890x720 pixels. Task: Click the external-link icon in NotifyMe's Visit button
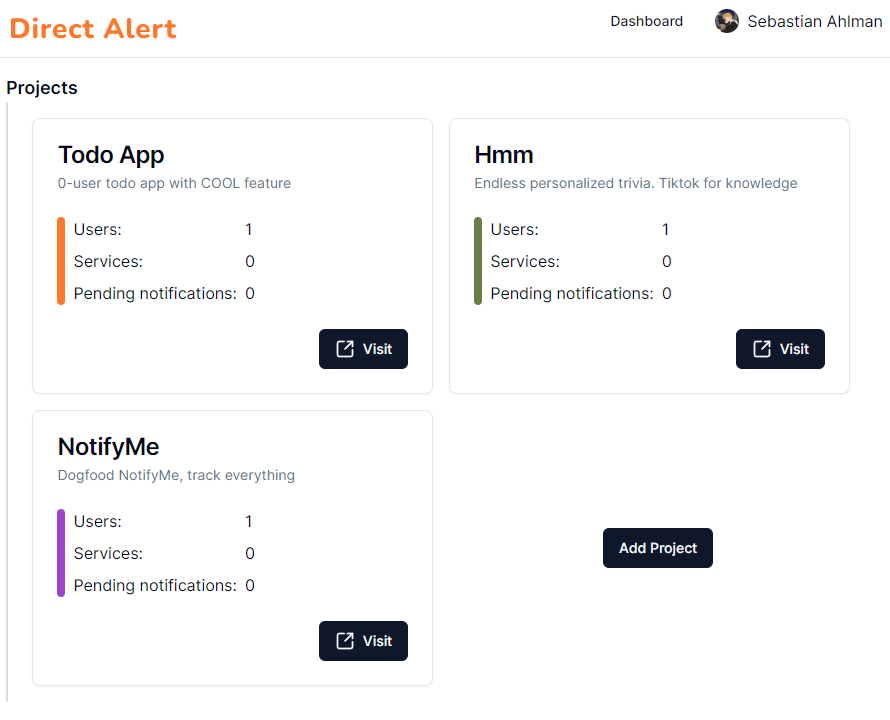pos(345,641)
